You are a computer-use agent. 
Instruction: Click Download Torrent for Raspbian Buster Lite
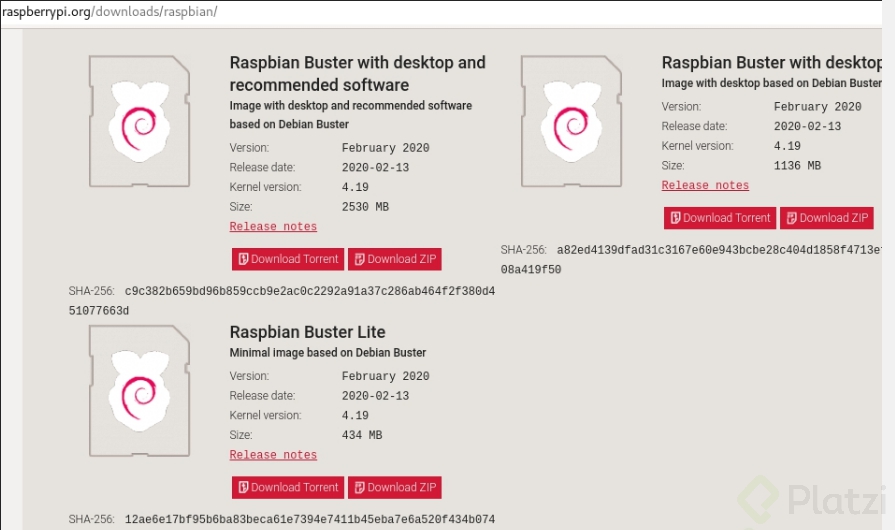click(x=288, y=487)
